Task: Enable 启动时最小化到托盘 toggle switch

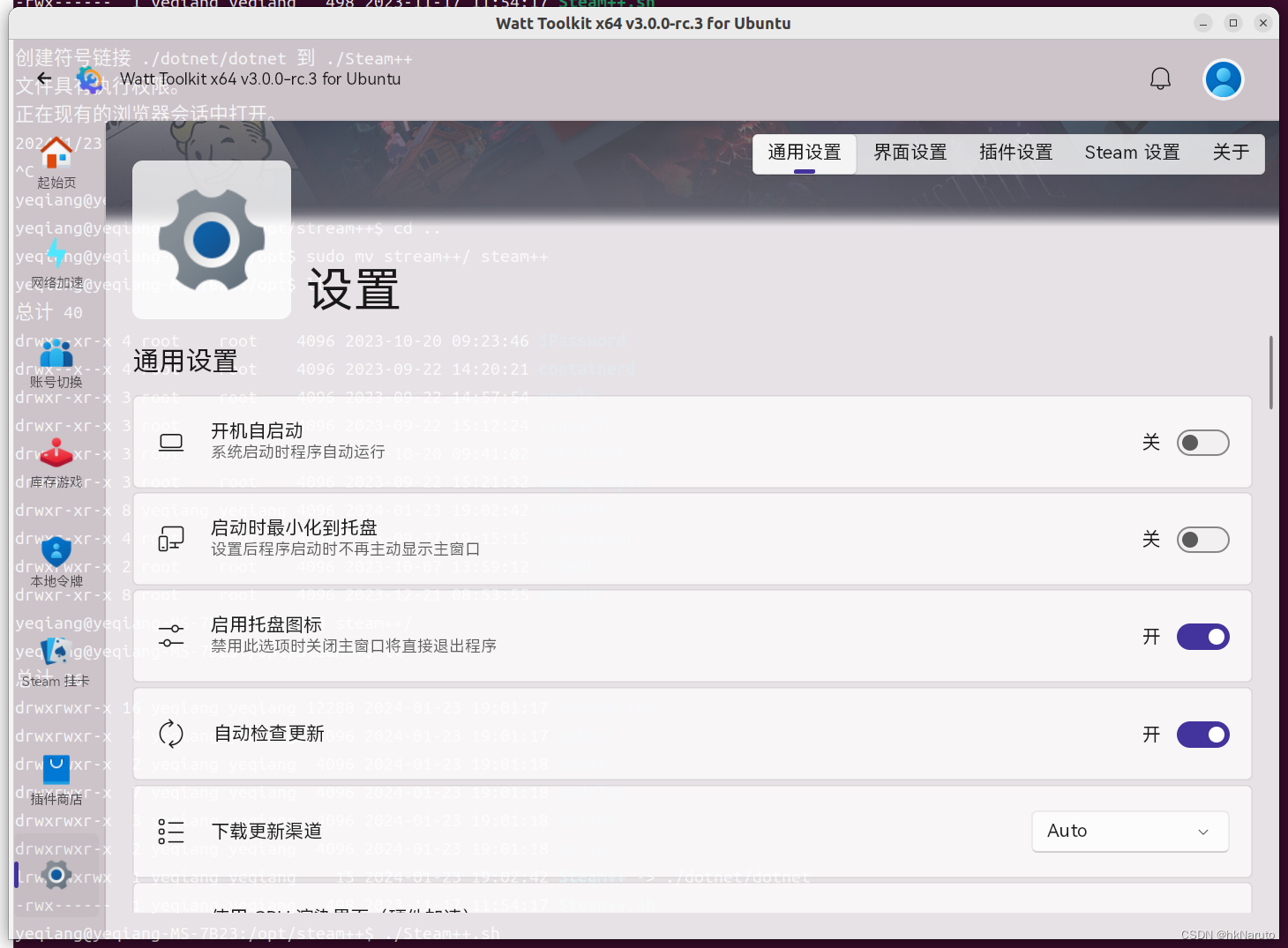Action: coord(1203,540)
